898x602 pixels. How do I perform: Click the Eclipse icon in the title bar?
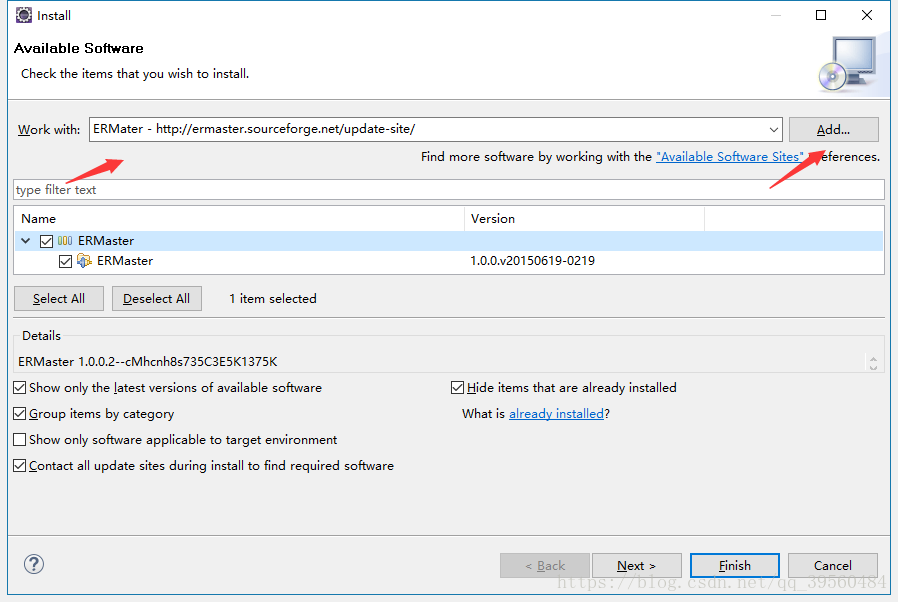tap(23, 15)
